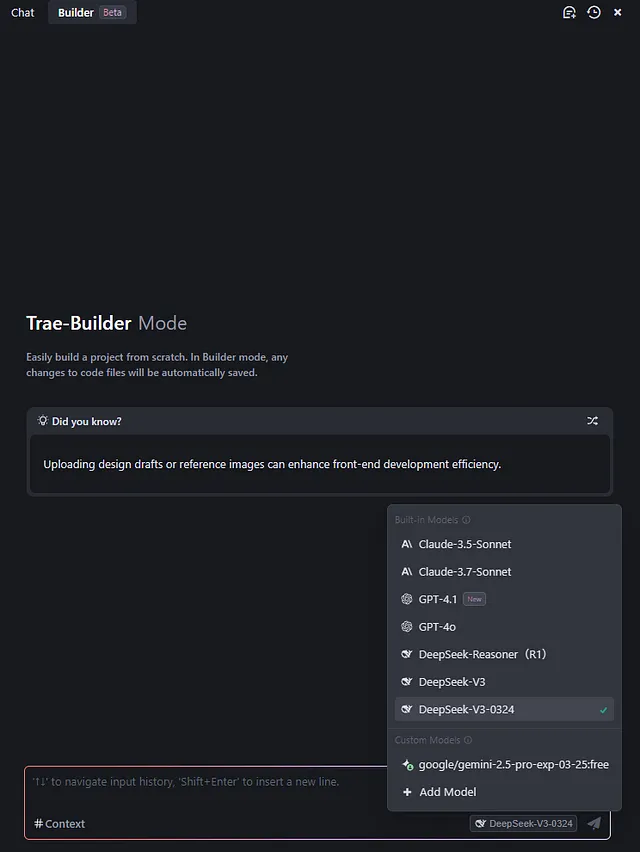Click the Built-in Models info icon

(466, 520)
